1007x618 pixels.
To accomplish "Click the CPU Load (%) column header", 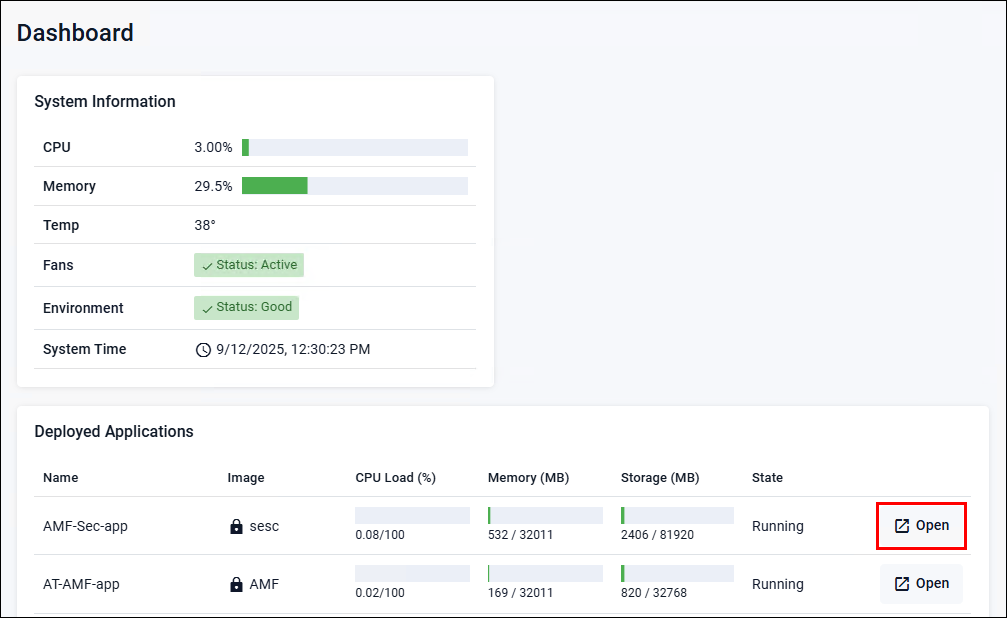I will click(395, 478).
